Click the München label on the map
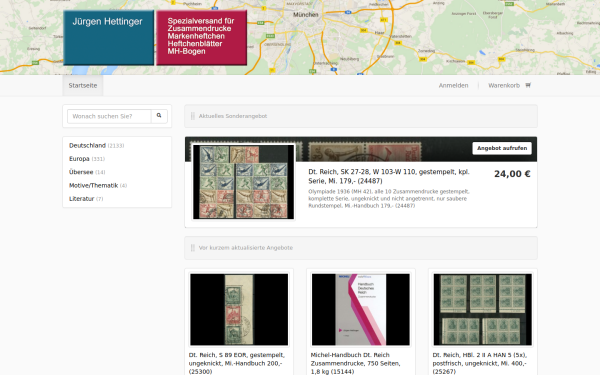Screen dimensions: 600x375 (x=306, y=15)
